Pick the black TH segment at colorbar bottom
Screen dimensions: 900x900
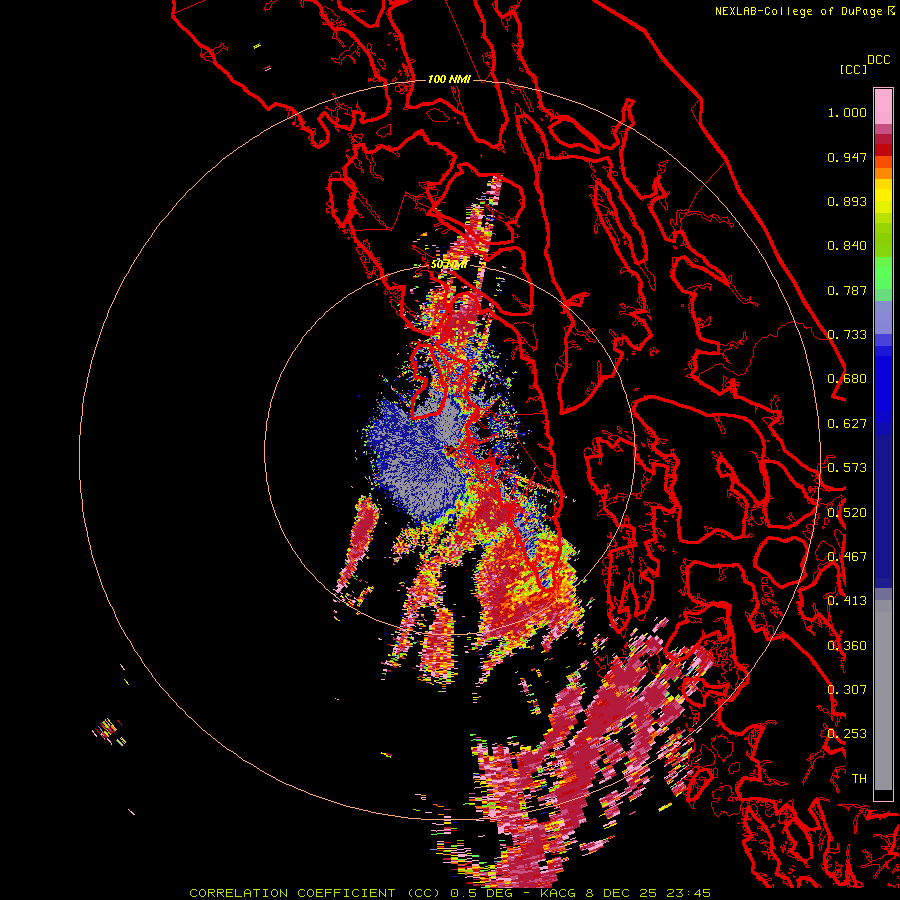883,795
